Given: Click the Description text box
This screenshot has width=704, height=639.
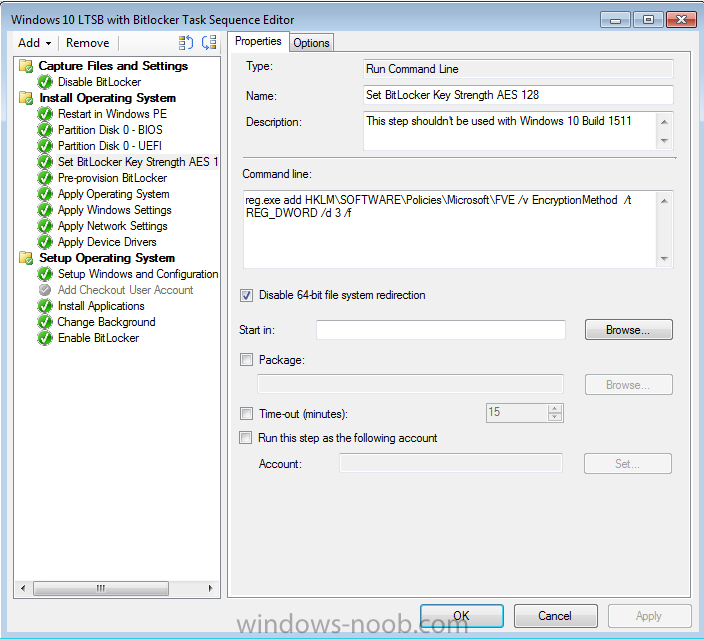Looking at the screenshot, I should tap(510, 131).
